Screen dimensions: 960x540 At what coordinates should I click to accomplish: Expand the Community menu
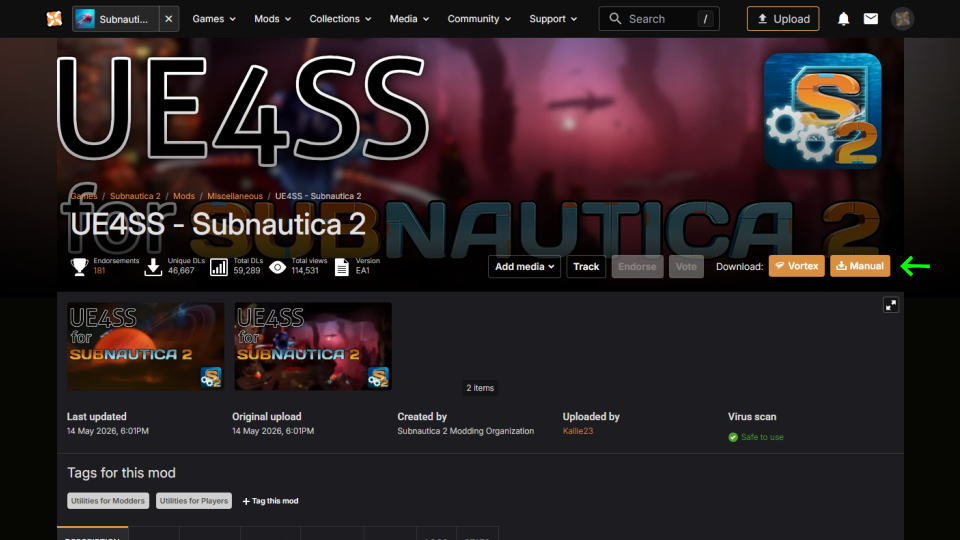[x=479, y=19]
